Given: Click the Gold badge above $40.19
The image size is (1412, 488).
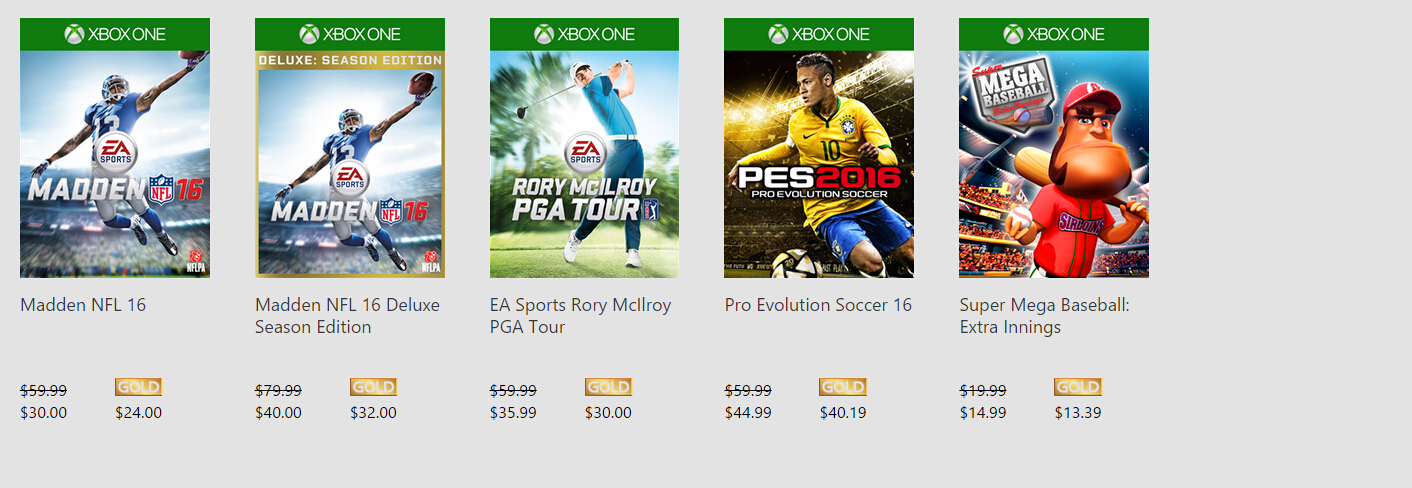Looking at the screenshot, I should (842, 387).
